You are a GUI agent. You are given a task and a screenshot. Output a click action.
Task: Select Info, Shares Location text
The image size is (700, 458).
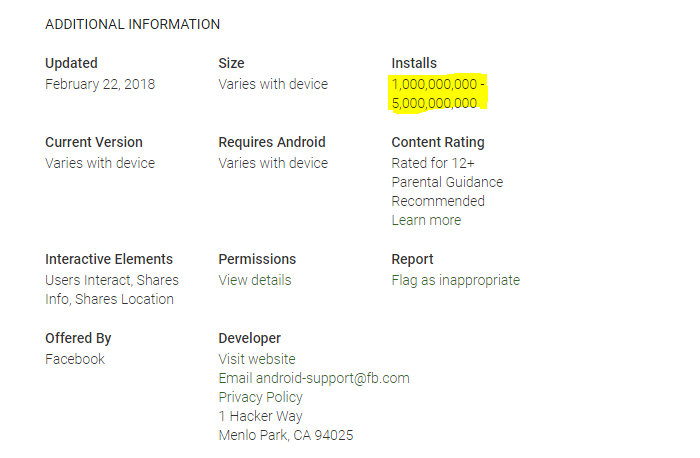click(x=109, y=299)
